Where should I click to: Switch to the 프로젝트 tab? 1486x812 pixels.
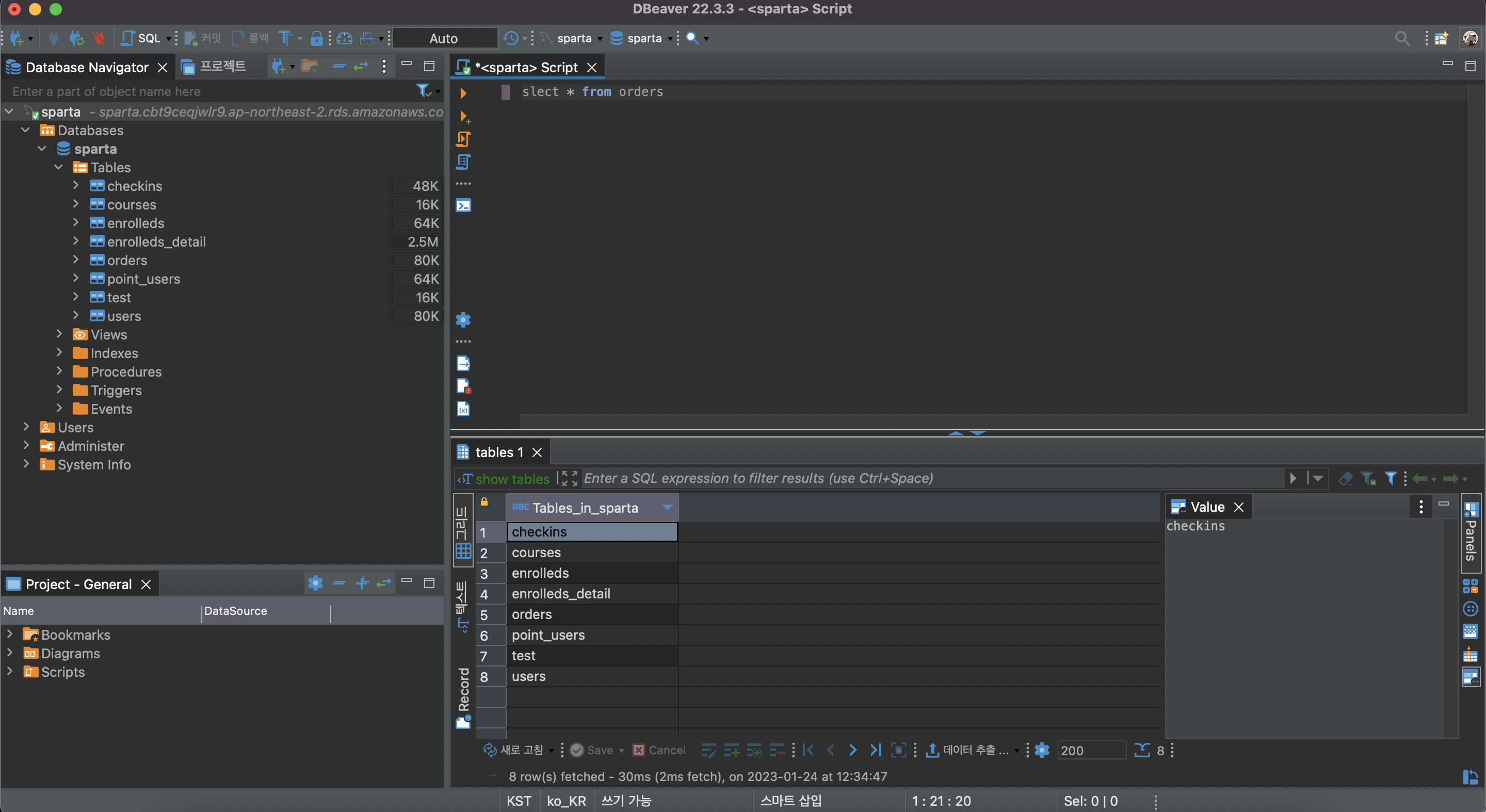click(x=214, y=67)
